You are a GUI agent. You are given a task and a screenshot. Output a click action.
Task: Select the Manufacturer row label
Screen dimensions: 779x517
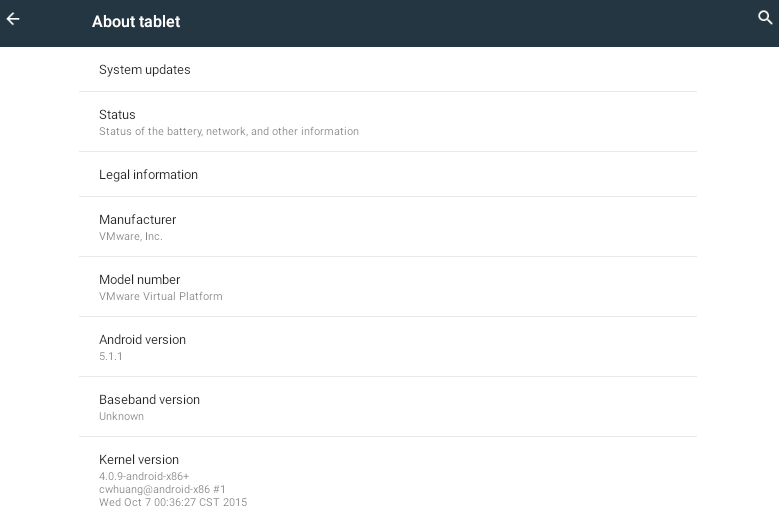click(138, 220)
